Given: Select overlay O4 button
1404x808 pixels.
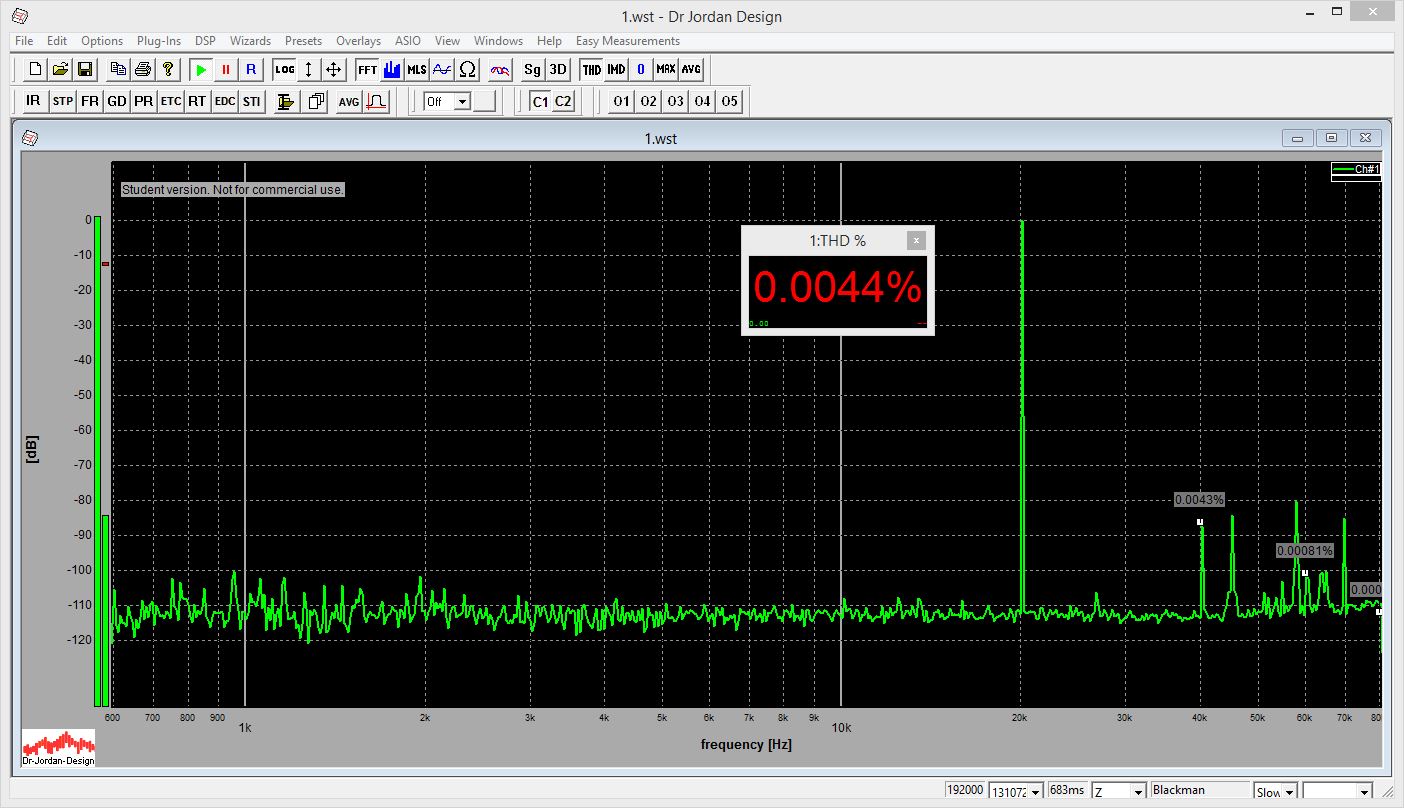Looking at the screenshot, I should 703,101.
